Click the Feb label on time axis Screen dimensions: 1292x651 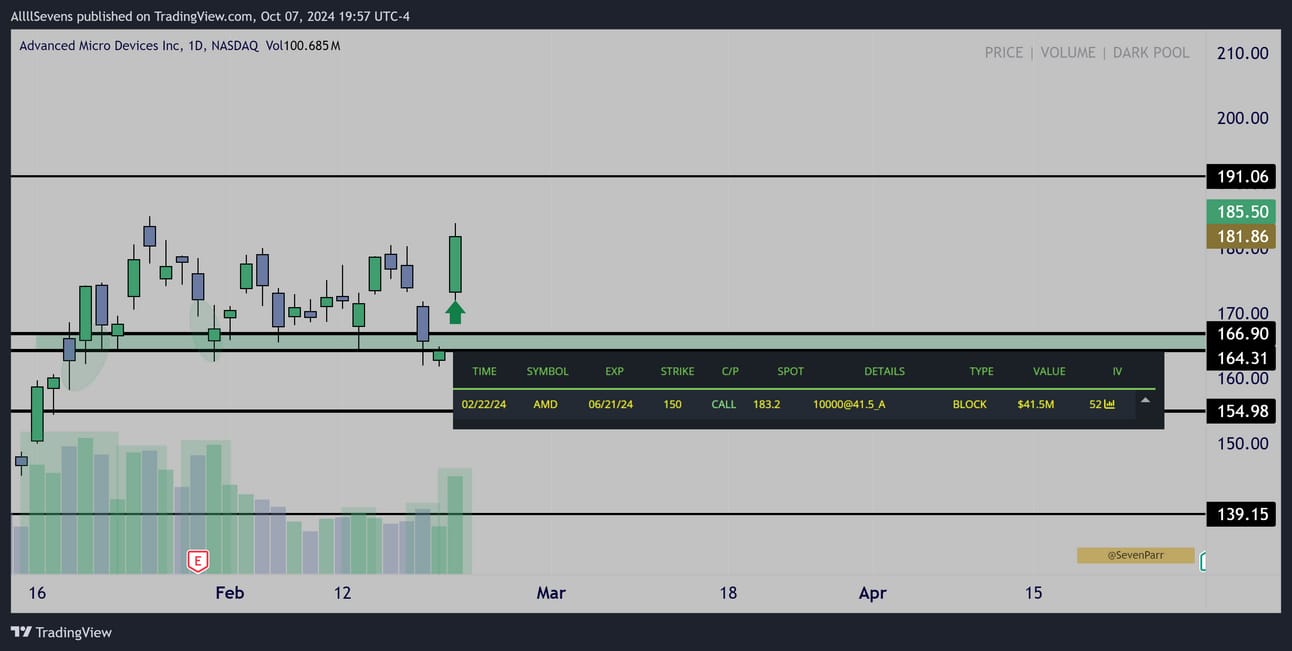pos(230,593)
